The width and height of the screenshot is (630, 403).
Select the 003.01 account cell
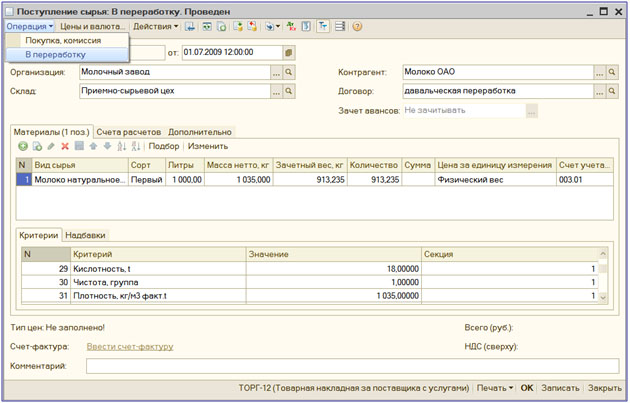coord(585,180)
